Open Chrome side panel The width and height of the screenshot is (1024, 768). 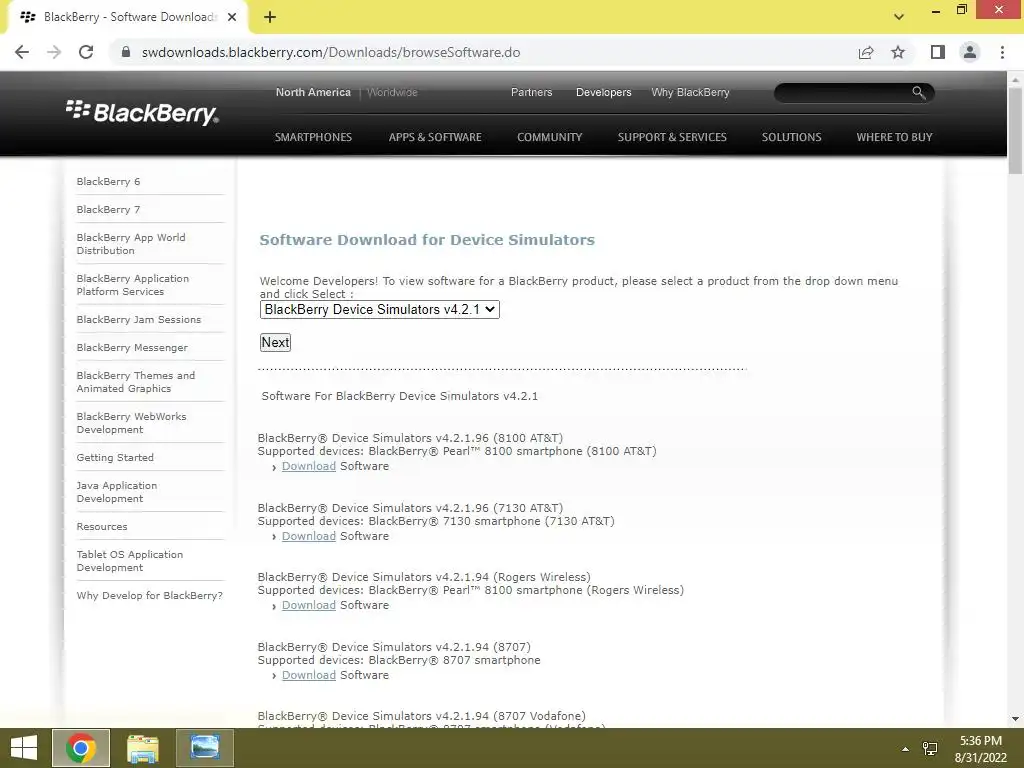(938, 52)
